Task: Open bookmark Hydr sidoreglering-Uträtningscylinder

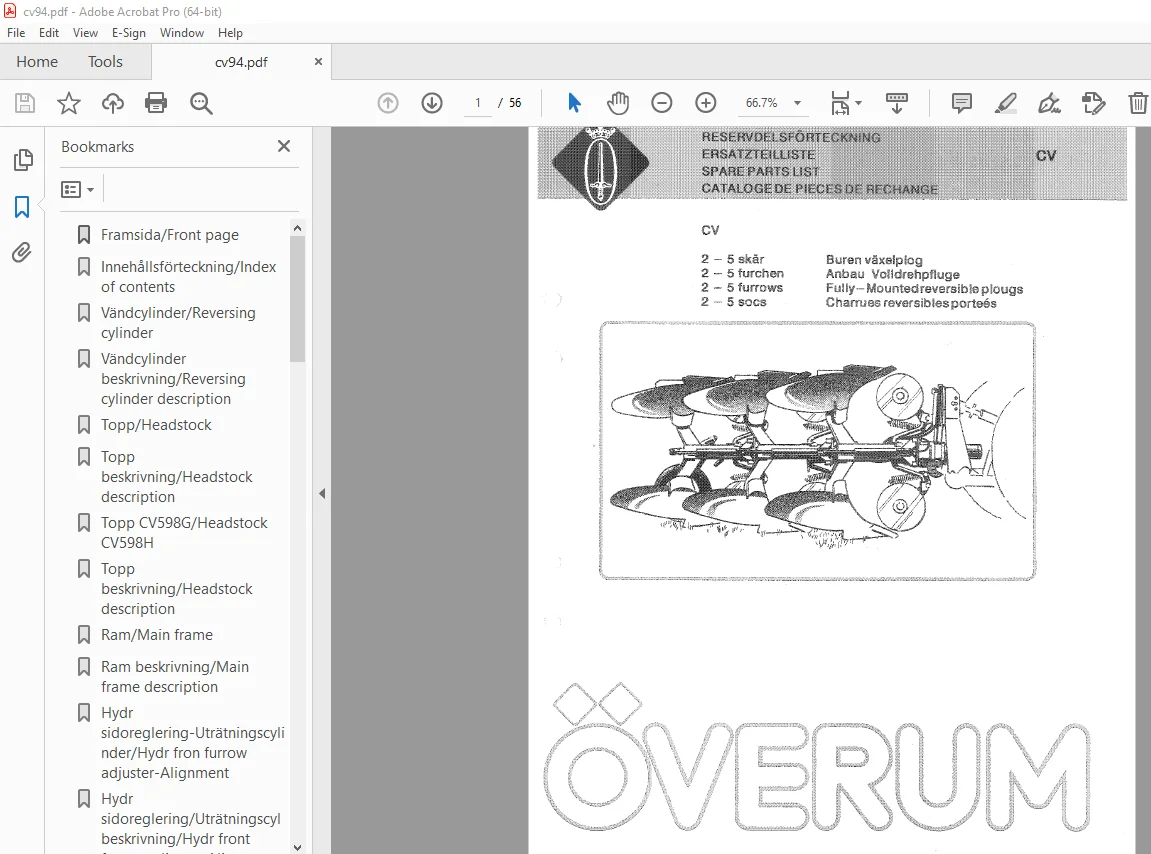Action: (192, 743)
